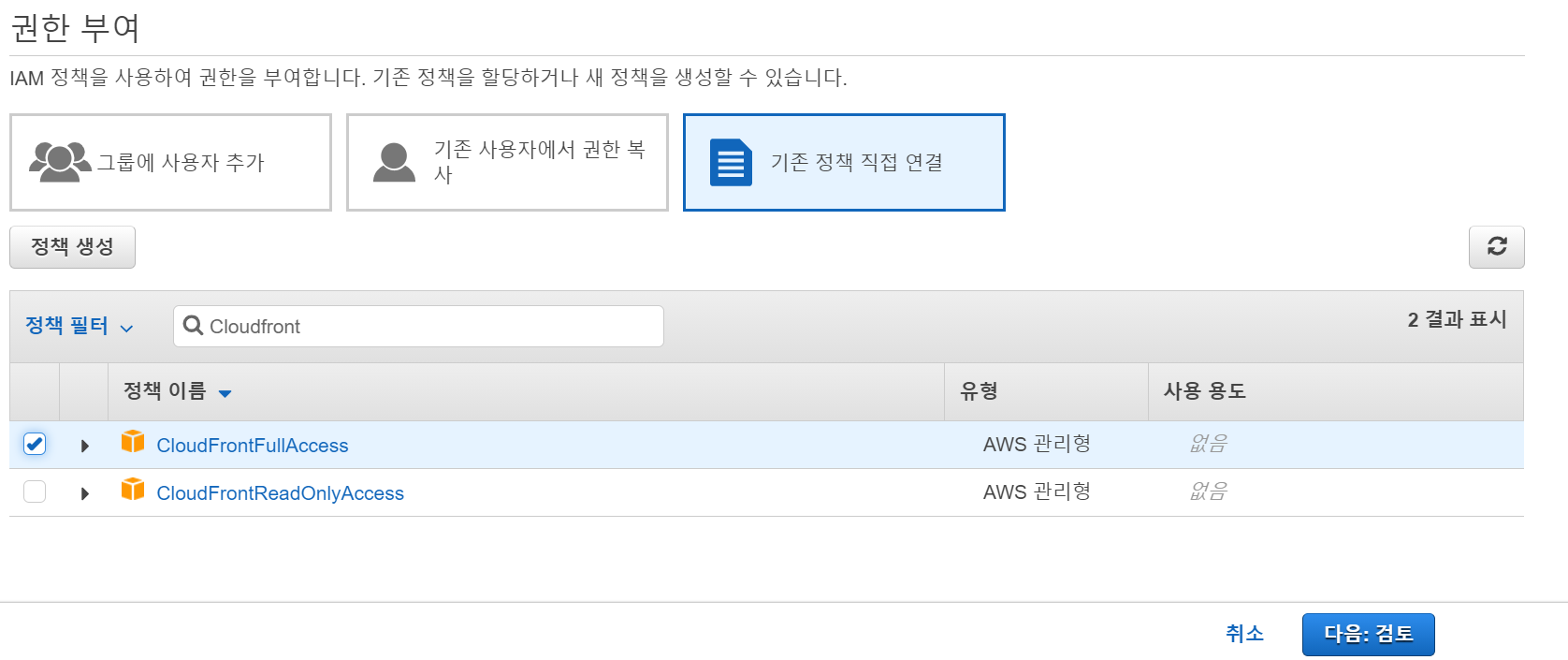The width and height of the screenshot is (1568, 660).
Task: Select the '기존 정책 직접 연결' option card
Action: pos(842,161)
